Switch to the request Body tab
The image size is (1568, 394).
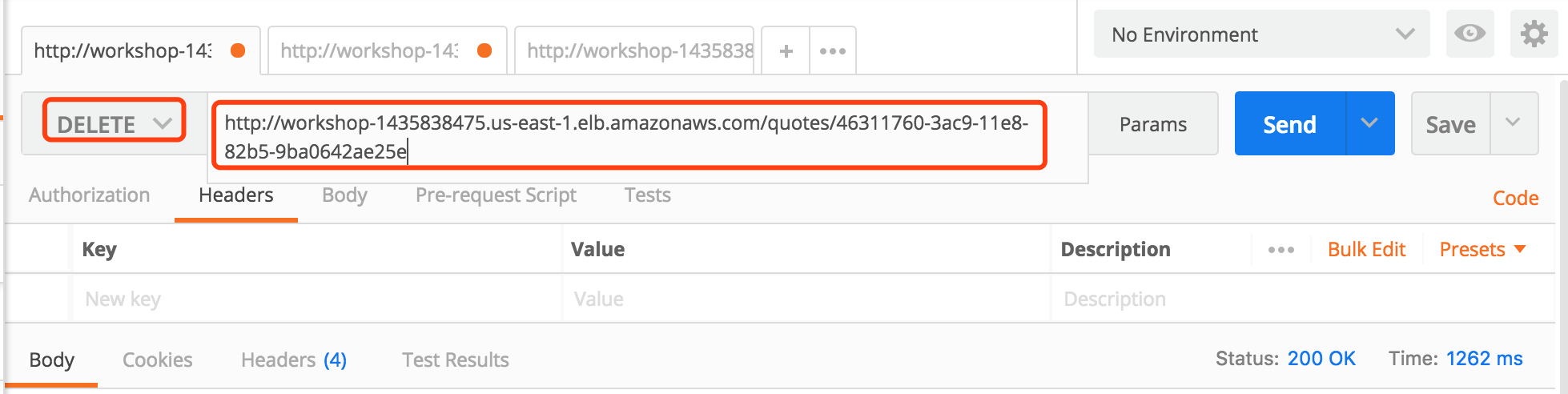click(344, 195)
